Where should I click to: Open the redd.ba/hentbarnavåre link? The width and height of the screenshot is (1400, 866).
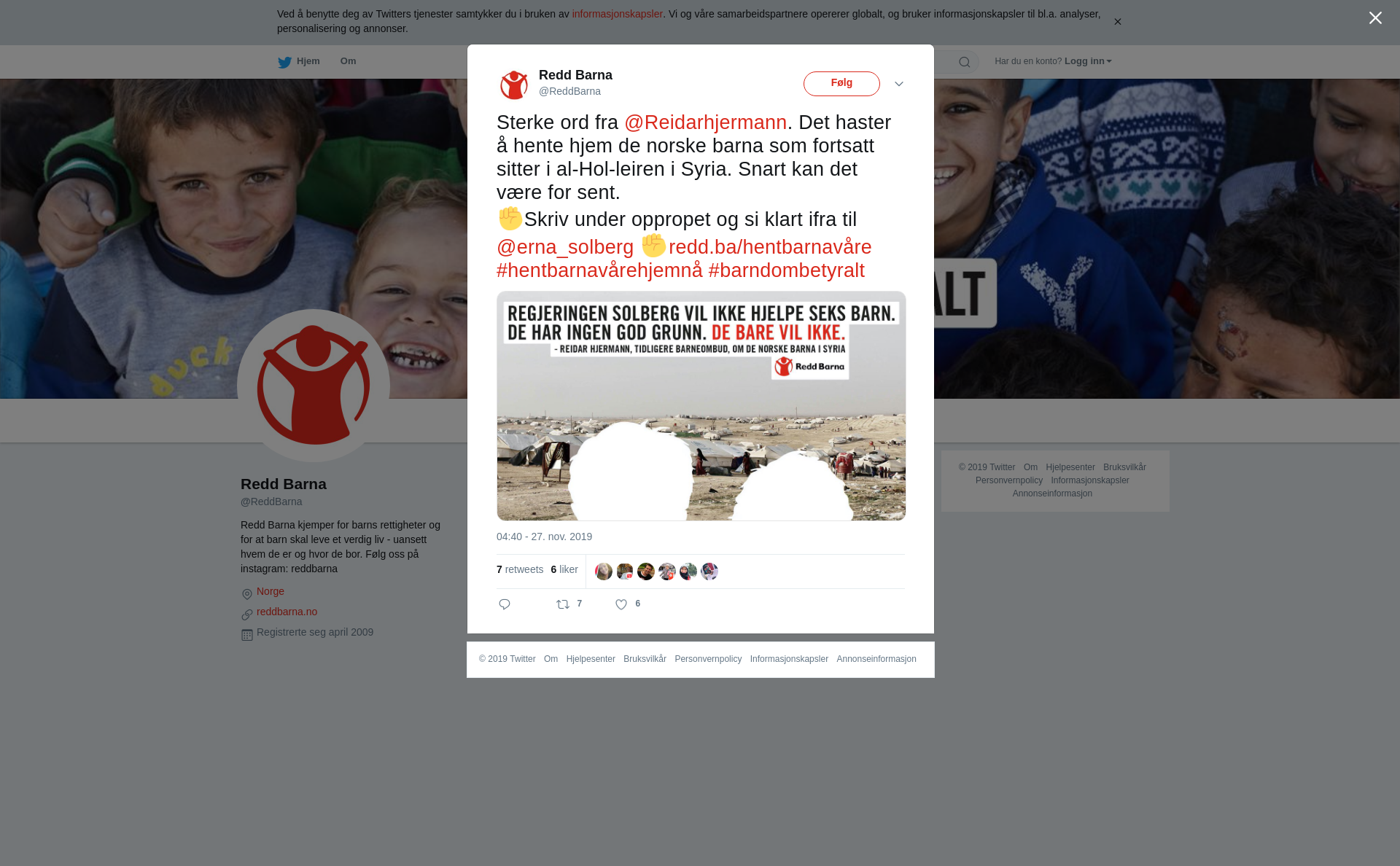pos(770,247)
